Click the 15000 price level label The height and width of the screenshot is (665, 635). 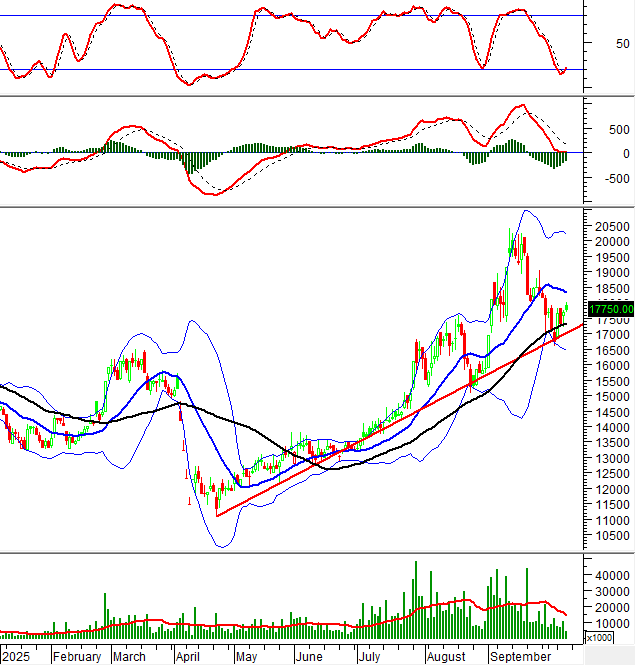611,397
